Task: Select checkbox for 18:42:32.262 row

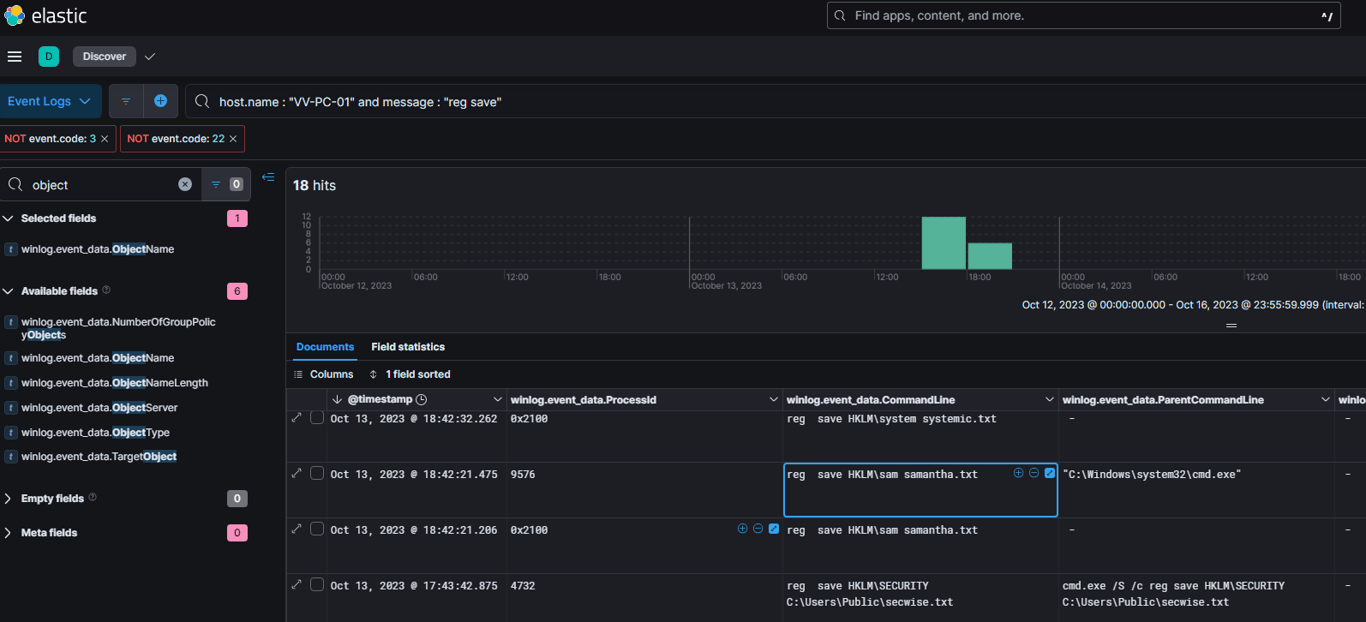Action: pyautogui.click(x=317, y=418)
